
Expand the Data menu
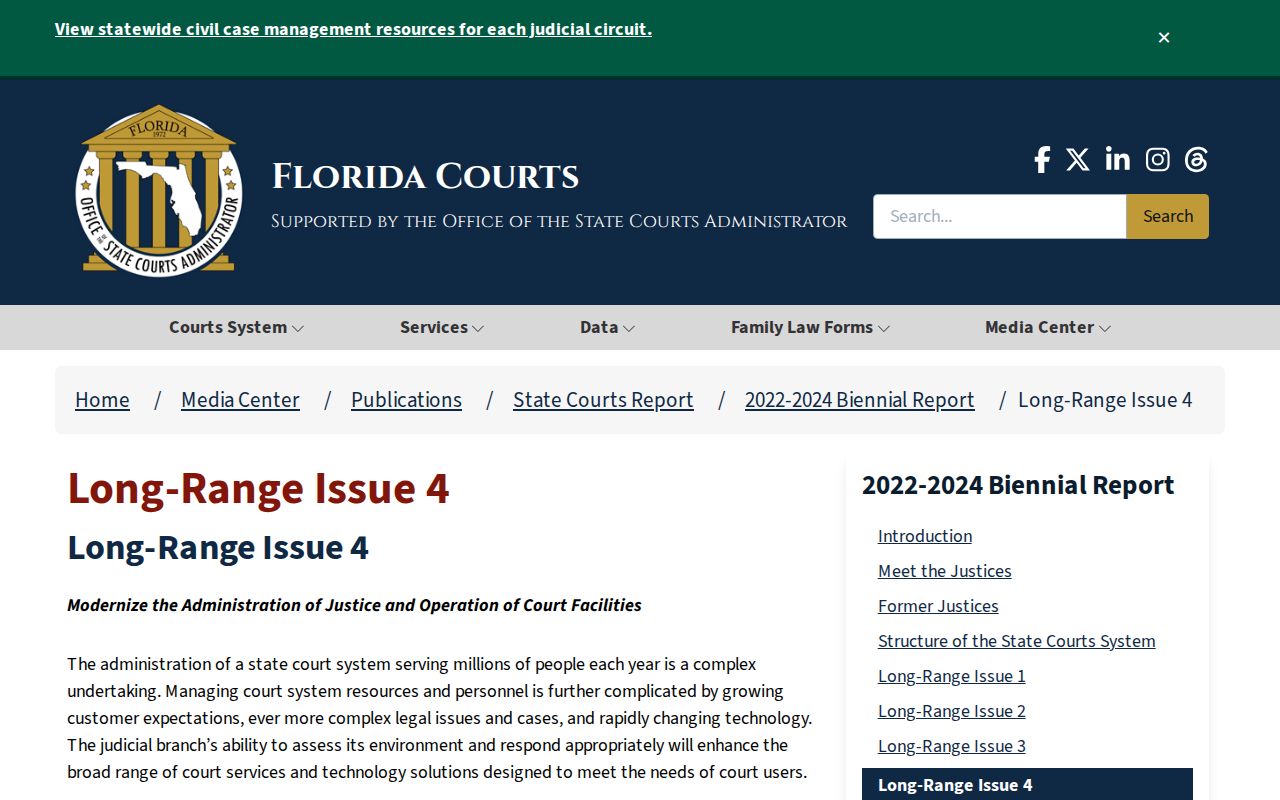pyautogui.click(x=607, y=327)
